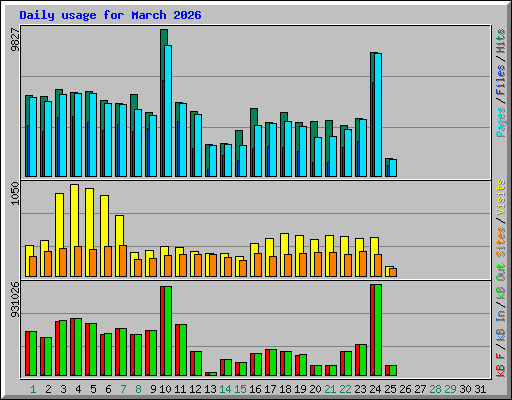This screenshot has height=400, width=512.
Task: Click the red kB bar for day 10
Action: tap(162, 331)
